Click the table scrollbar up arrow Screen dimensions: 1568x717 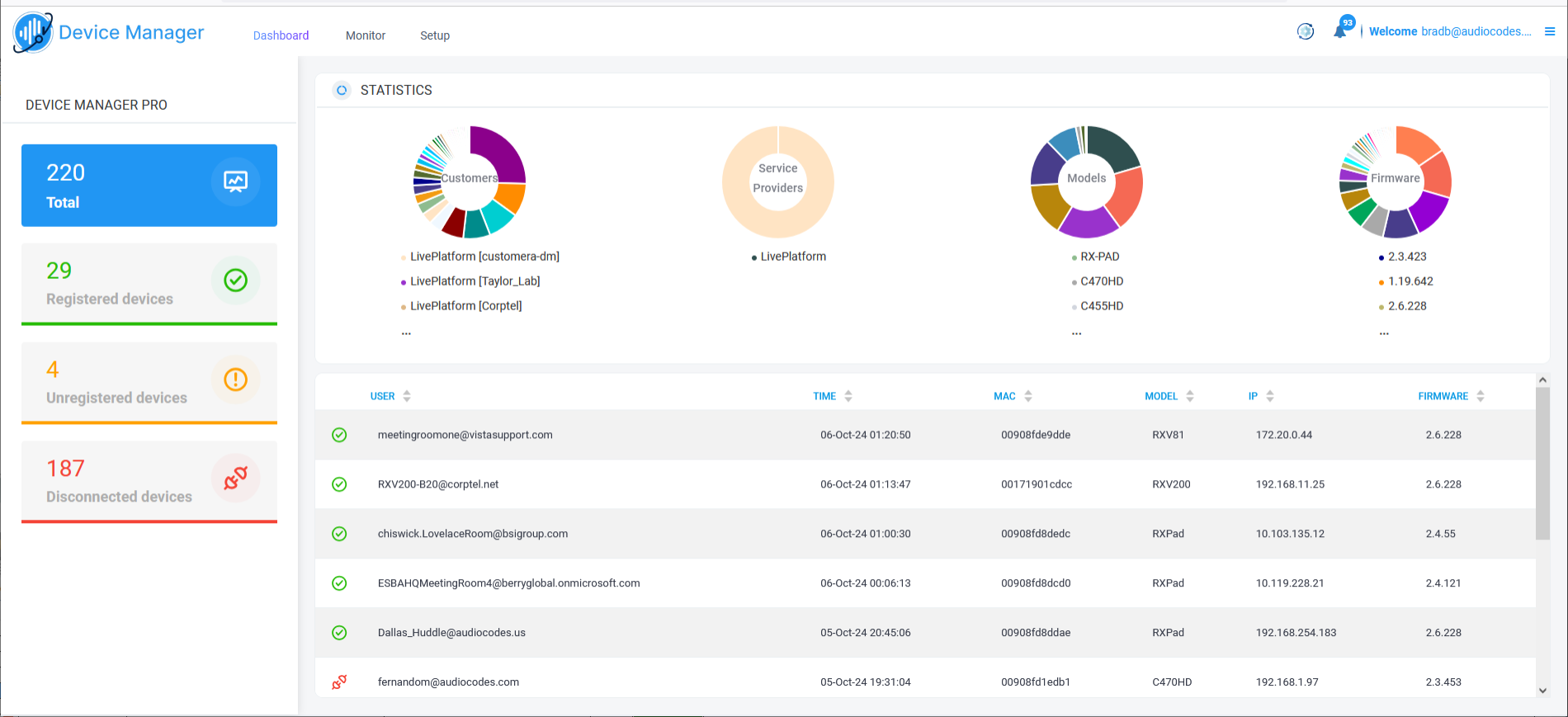(1542, 380)
